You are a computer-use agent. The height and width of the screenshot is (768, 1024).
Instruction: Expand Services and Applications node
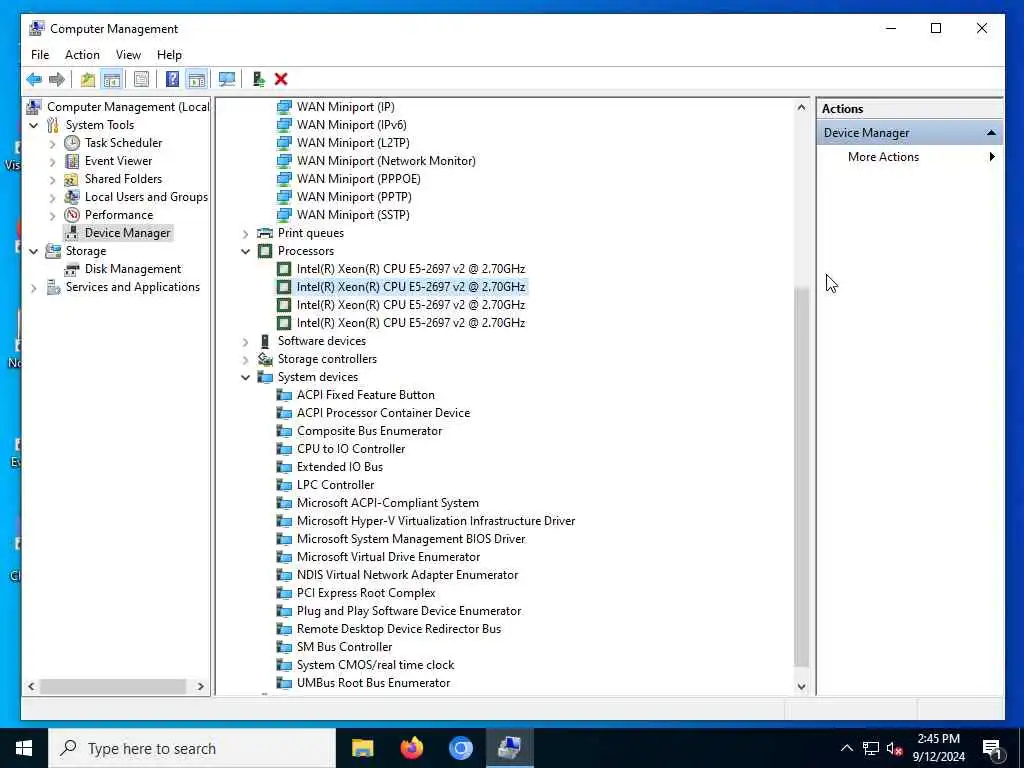point(34,287)
